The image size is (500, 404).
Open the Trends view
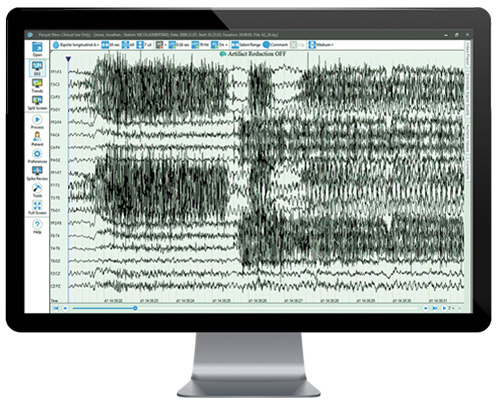[37, 85]
